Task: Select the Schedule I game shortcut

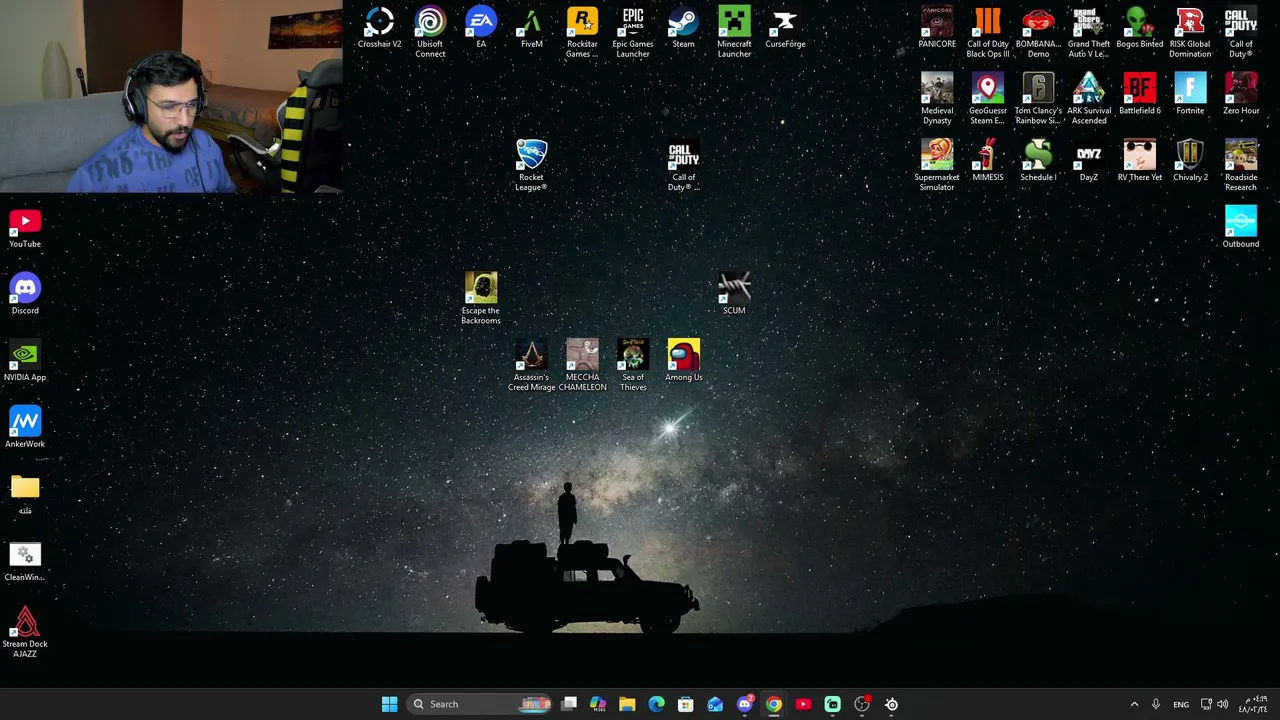Action: coord(1038,161)
